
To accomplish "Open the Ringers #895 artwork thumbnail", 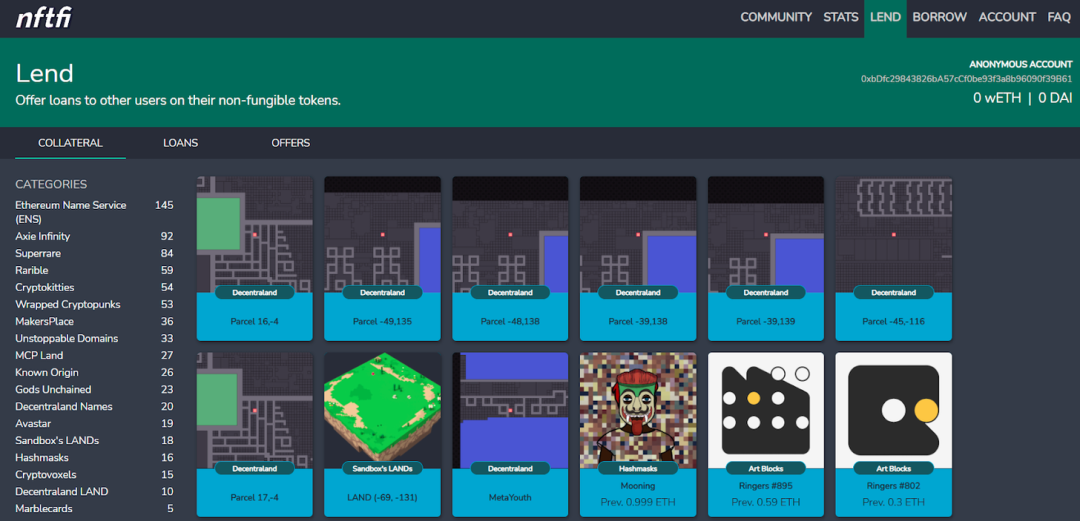I will click(x=766, y=411).
